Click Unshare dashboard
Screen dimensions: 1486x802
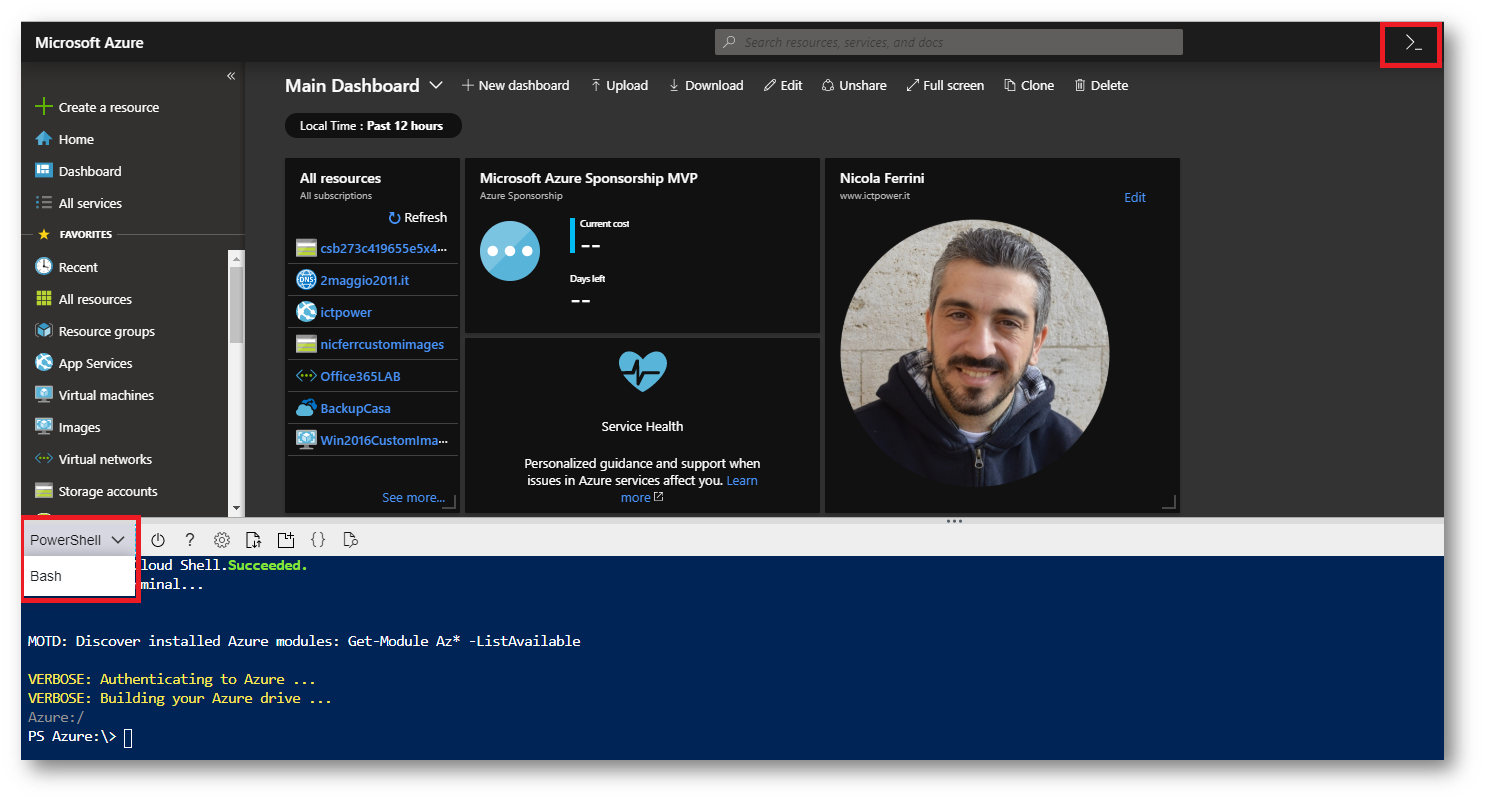[x=854, y=85]
